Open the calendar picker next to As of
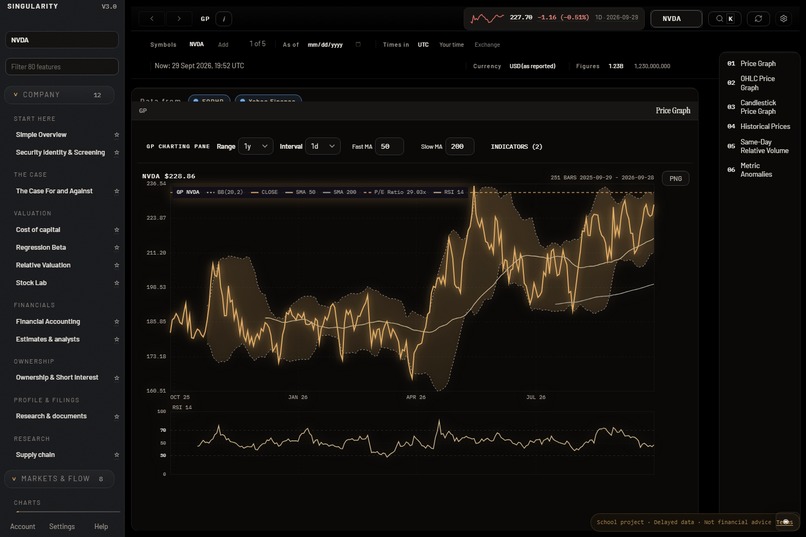This screenshot has width=806, height=537. [x=358, y=45]
